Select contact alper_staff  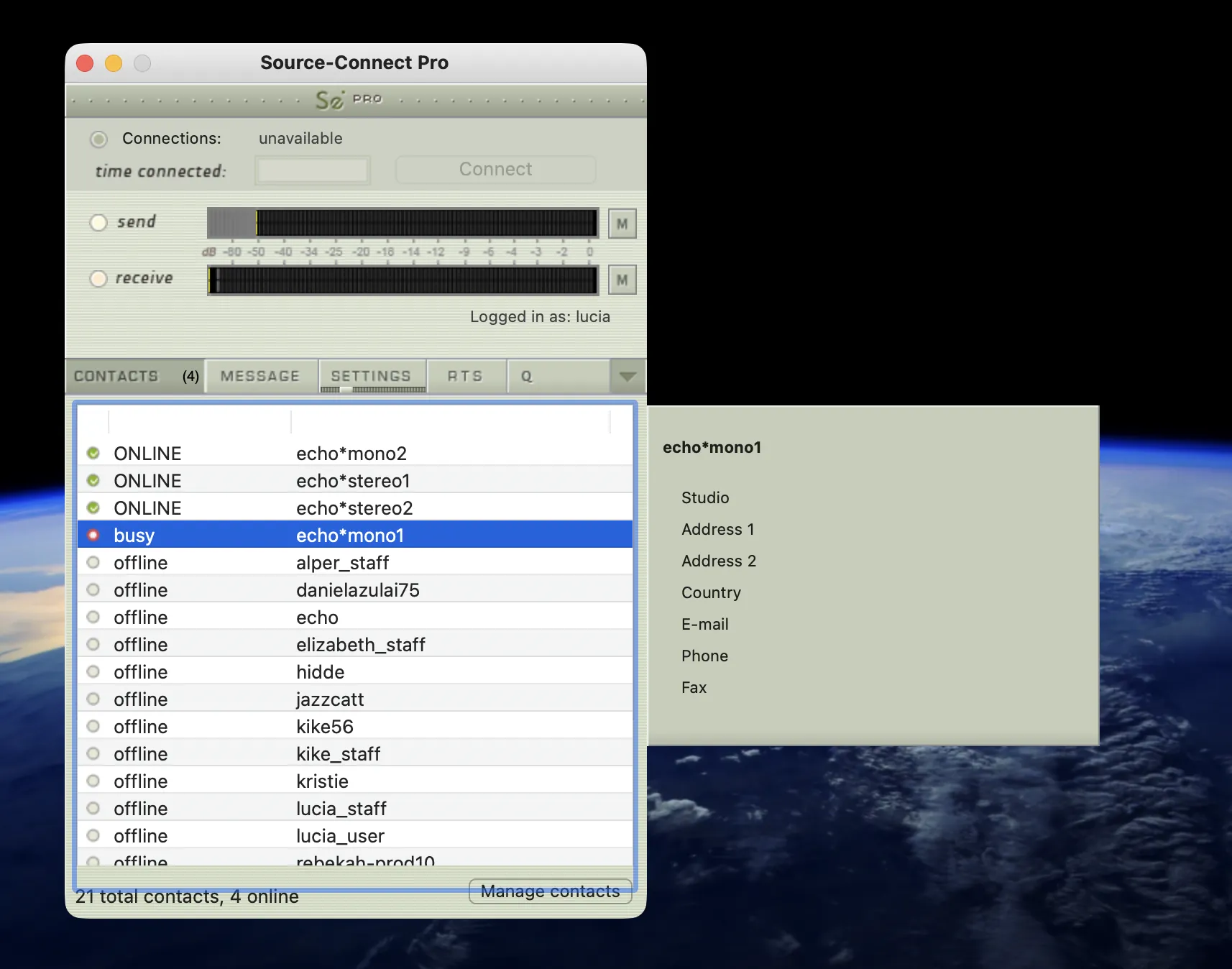point(355,562)
